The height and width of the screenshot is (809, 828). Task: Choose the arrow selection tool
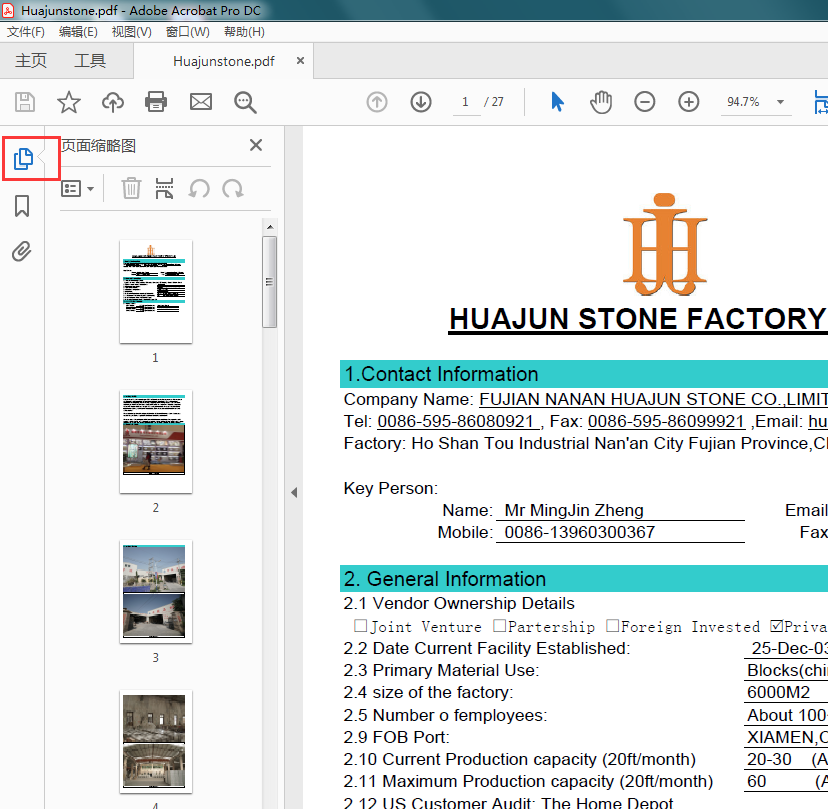pyautogui.click(x=557, y=102)
